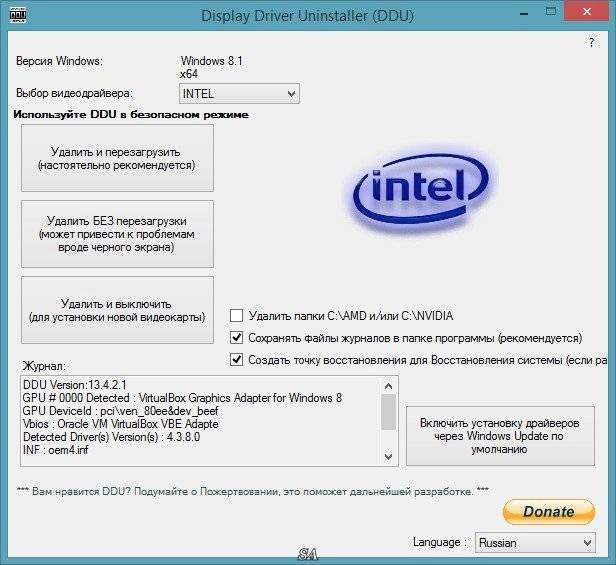The height and width of the screenshot is (565, 616).
Task: Minimize the DDU window
Action: pos(524,14)
